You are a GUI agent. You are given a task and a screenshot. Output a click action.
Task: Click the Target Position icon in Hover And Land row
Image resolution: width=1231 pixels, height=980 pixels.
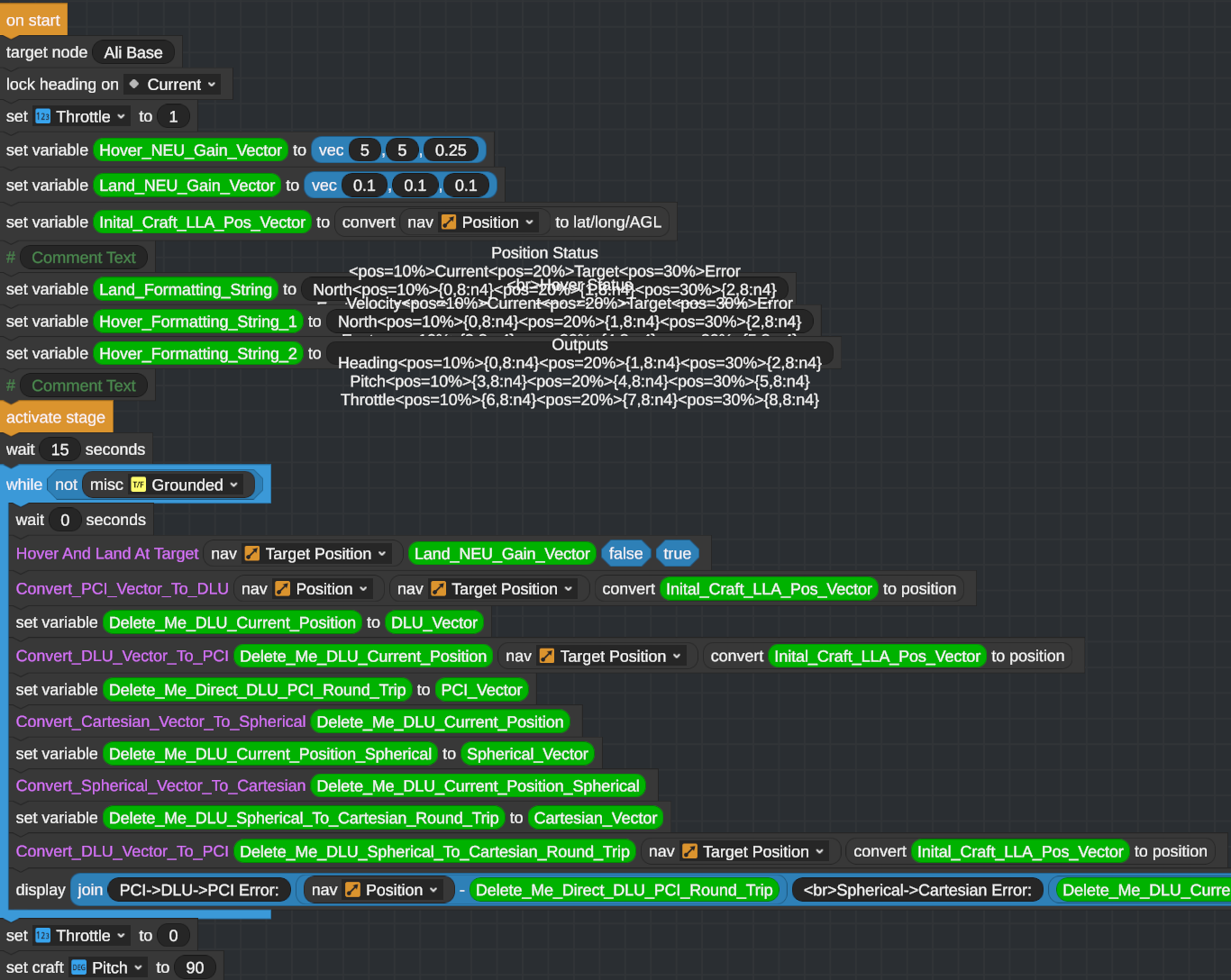[252, 554]
